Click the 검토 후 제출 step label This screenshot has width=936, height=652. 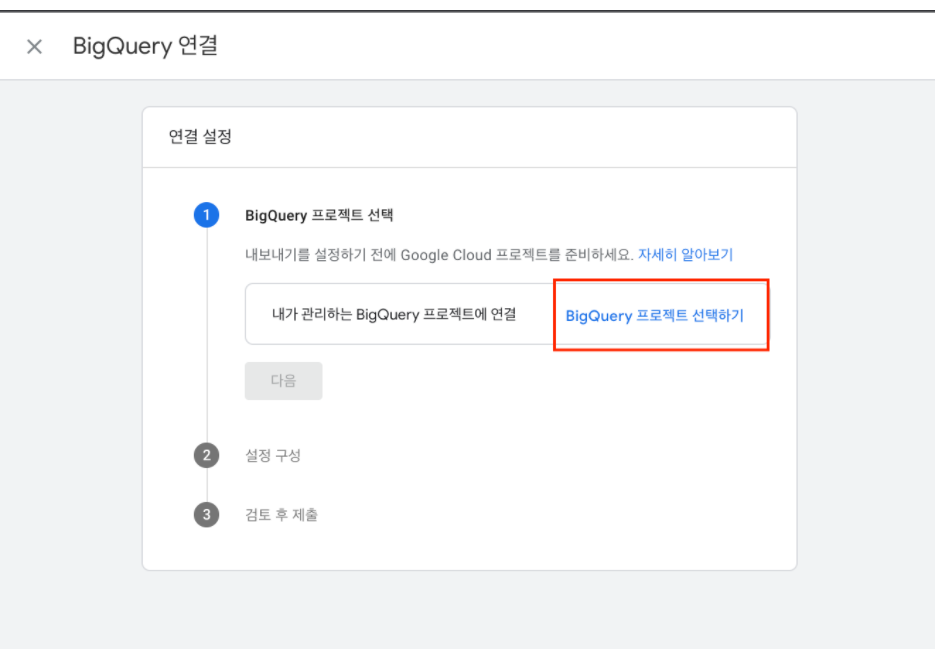click(281, 515)
